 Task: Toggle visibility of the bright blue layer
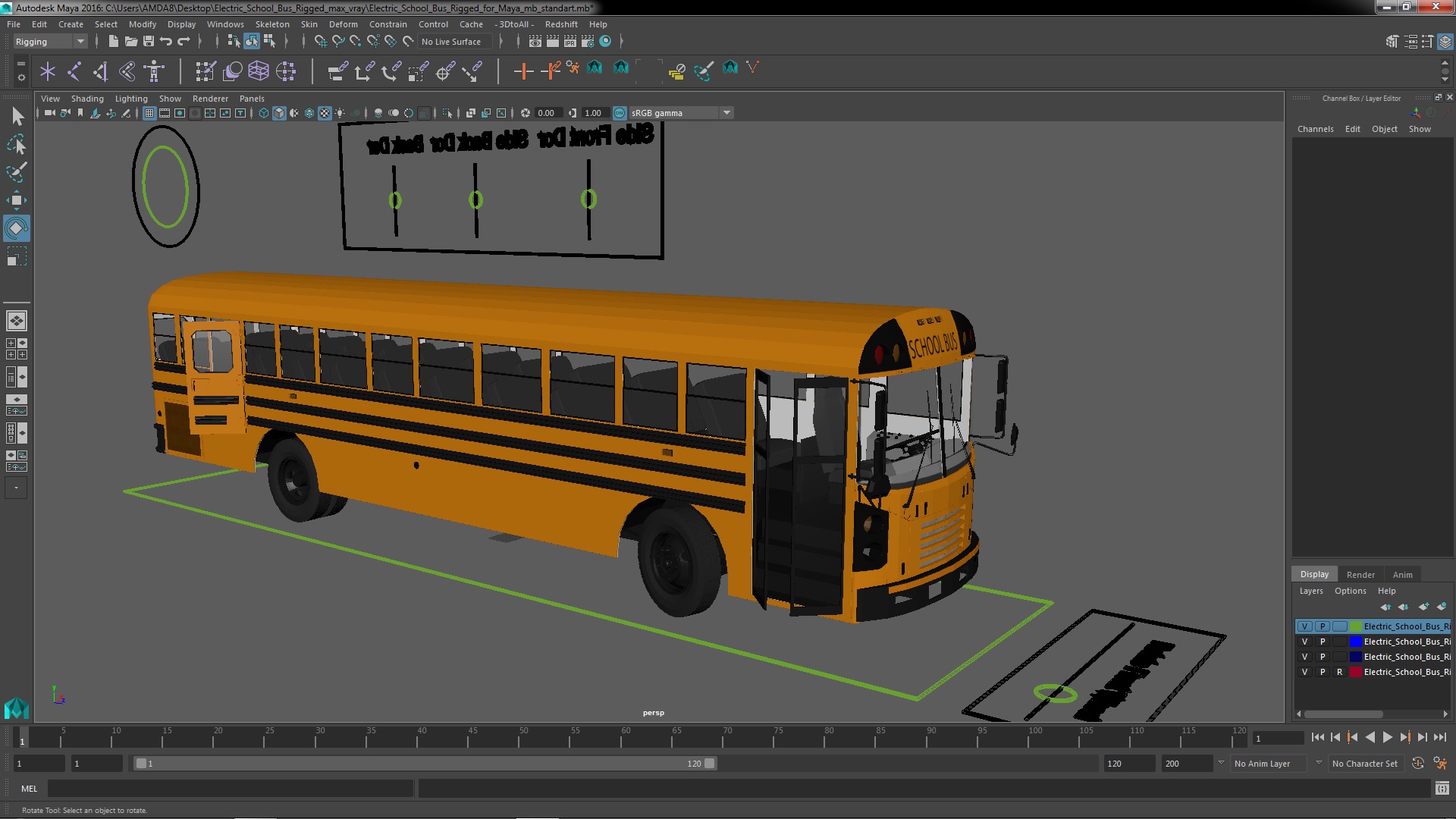[1304, 642]
